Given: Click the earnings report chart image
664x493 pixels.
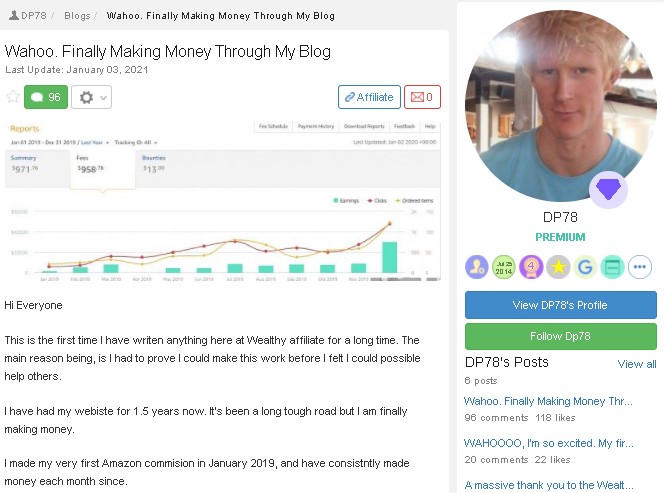Looking at the screenshot, I should click(x=223, y=202).
